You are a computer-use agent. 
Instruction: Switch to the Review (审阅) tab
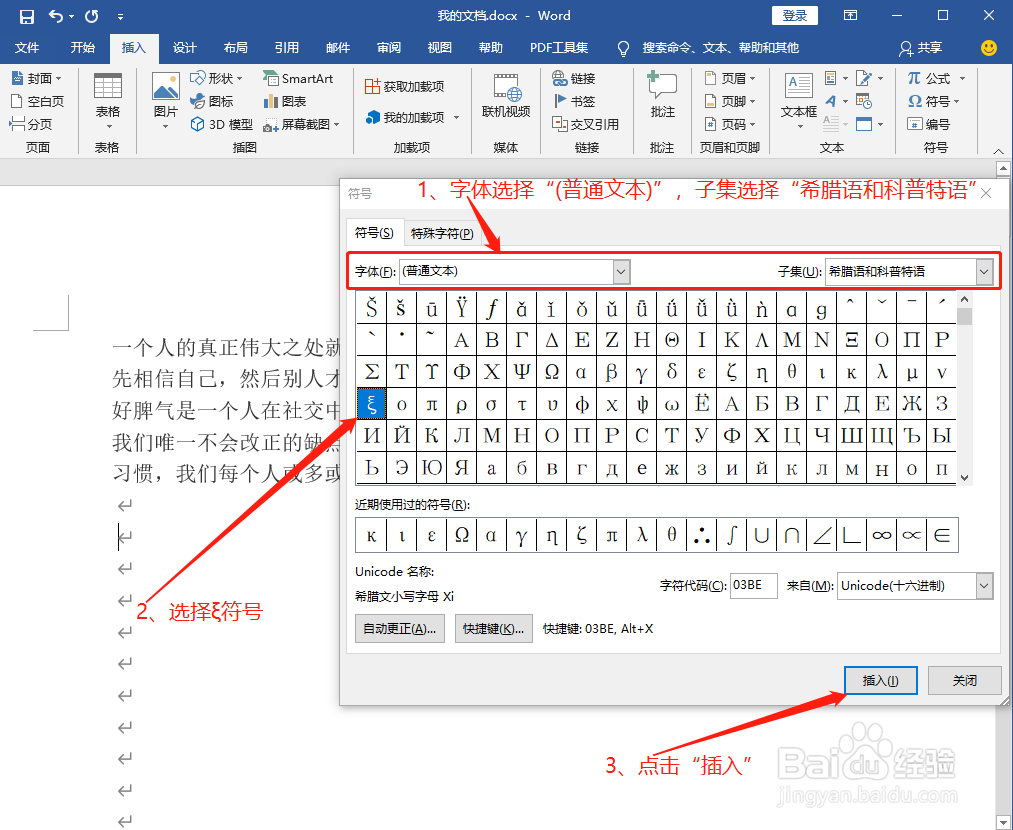[x=389, y=48]
